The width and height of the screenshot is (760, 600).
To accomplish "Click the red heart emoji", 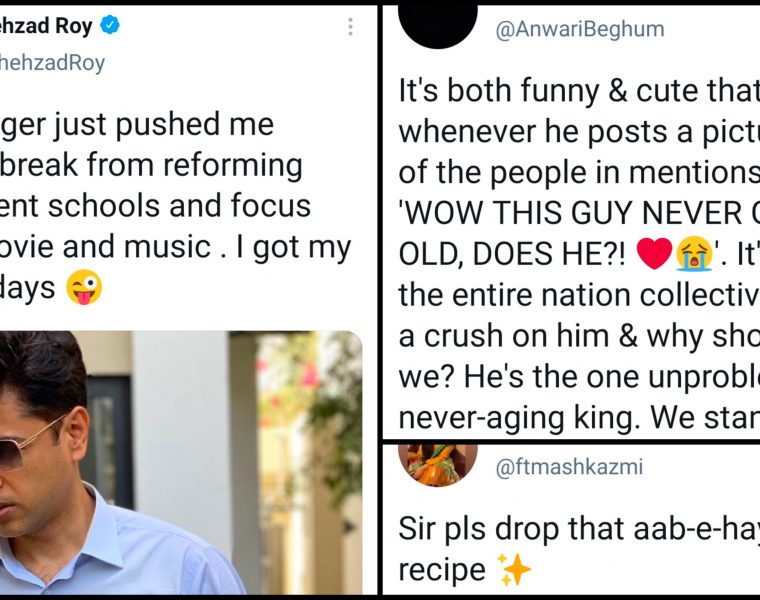I will (652, 255).
